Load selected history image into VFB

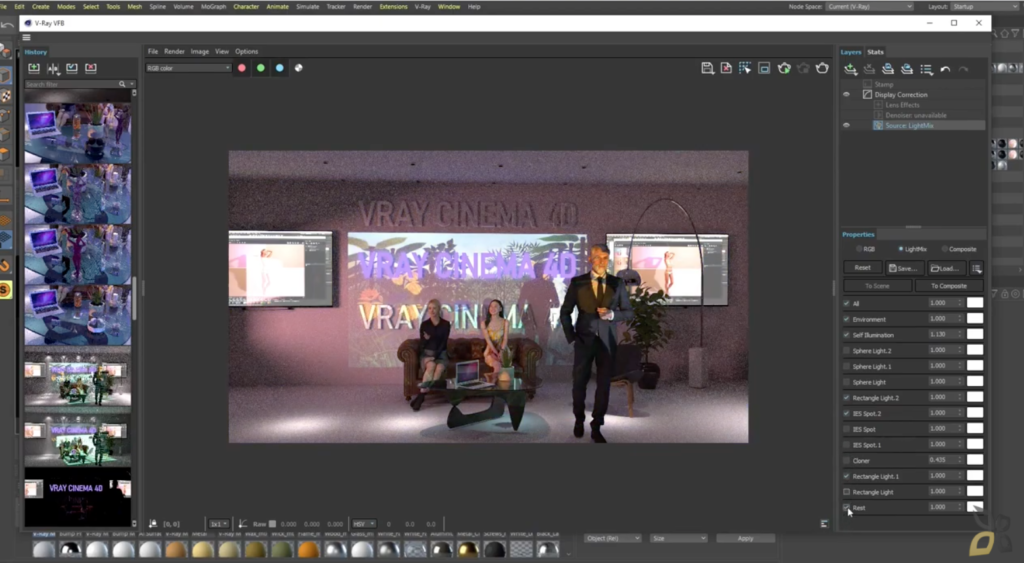click(72, 68)
